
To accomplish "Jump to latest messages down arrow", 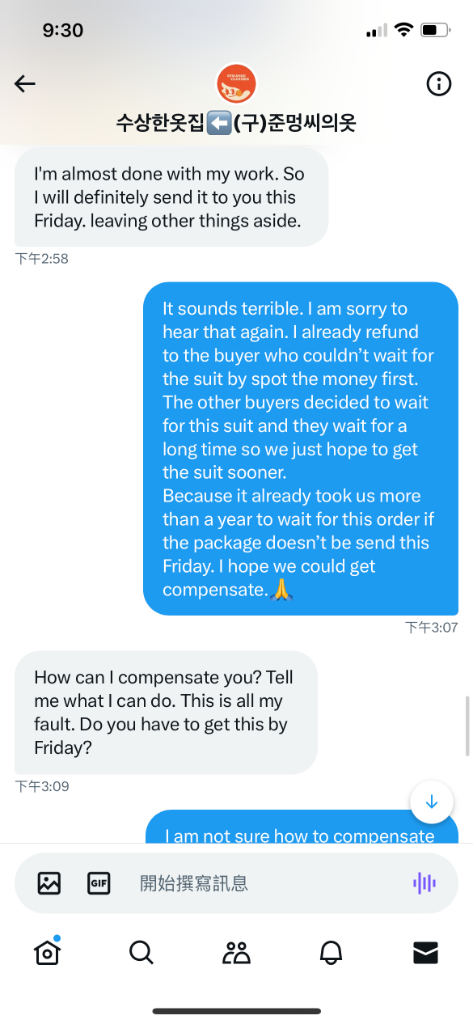I will click(431, 803).
